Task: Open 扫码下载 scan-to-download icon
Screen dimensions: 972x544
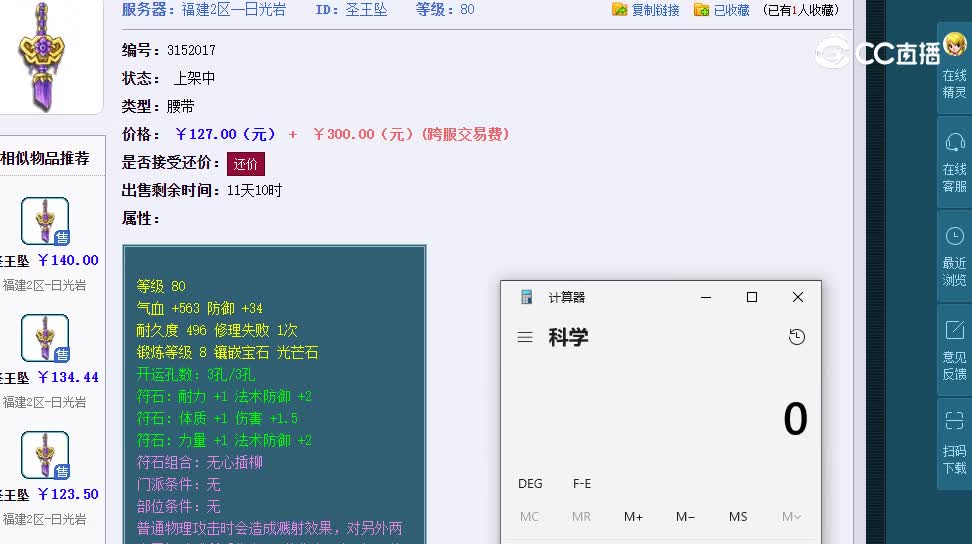Action: [955, 421]
